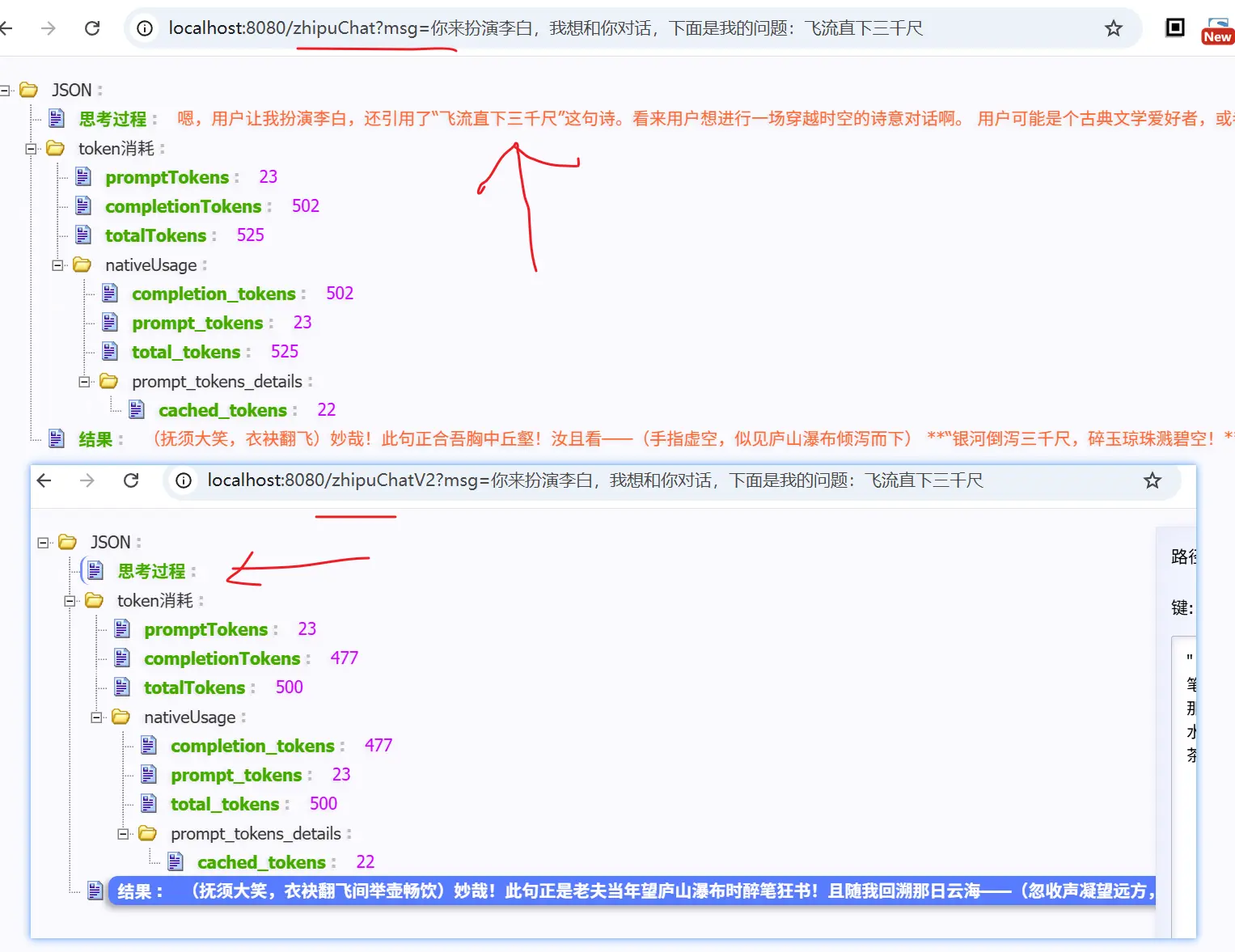Collapse nativeUsage node with completion_tokens 502
Image resolution: width=1235 pixels, height=952 pixels.
(57, 265)
